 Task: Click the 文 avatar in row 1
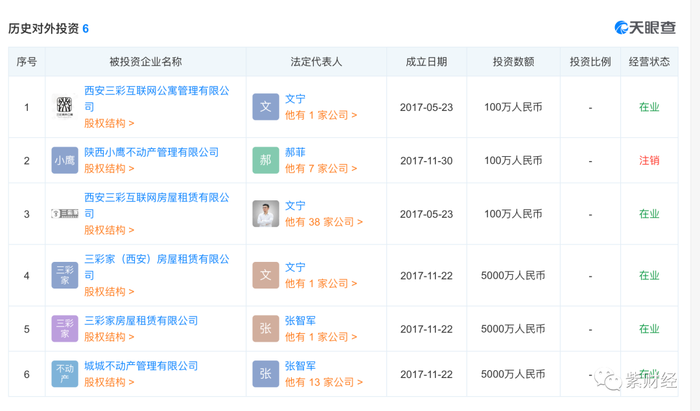click(266, 107)
